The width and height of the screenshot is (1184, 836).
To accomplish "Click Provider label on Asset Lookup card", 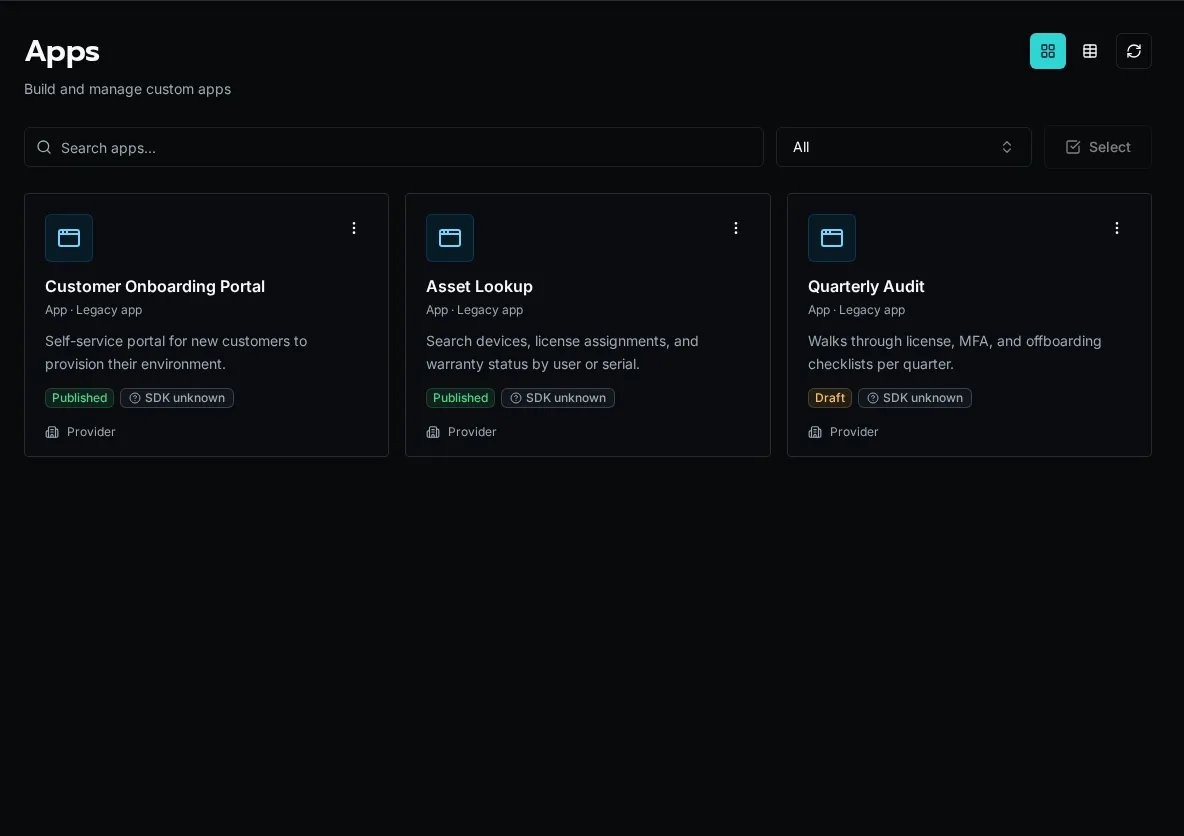I will tap(472, 432).
